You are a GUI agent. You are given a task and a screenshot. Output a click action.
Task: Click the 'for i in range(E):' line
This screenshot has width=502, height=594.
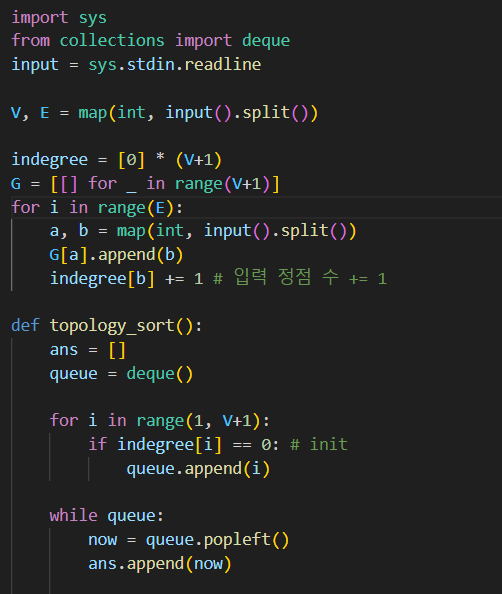pyautogui.click(x=97, y=207)
